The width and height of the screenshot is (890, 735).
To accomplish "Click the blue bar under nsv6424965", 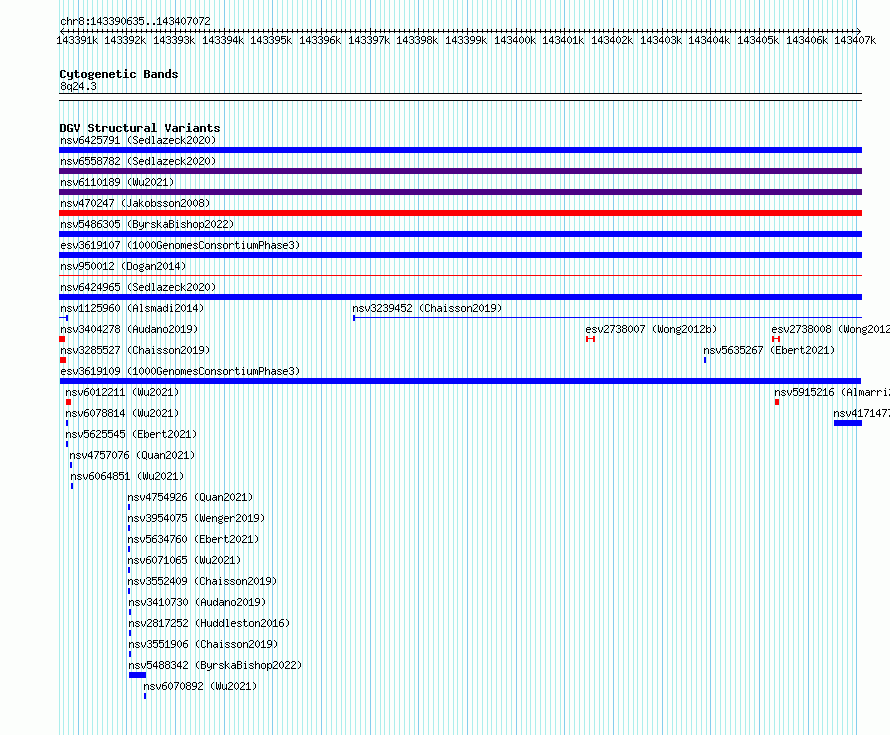I will coord(460,297).
